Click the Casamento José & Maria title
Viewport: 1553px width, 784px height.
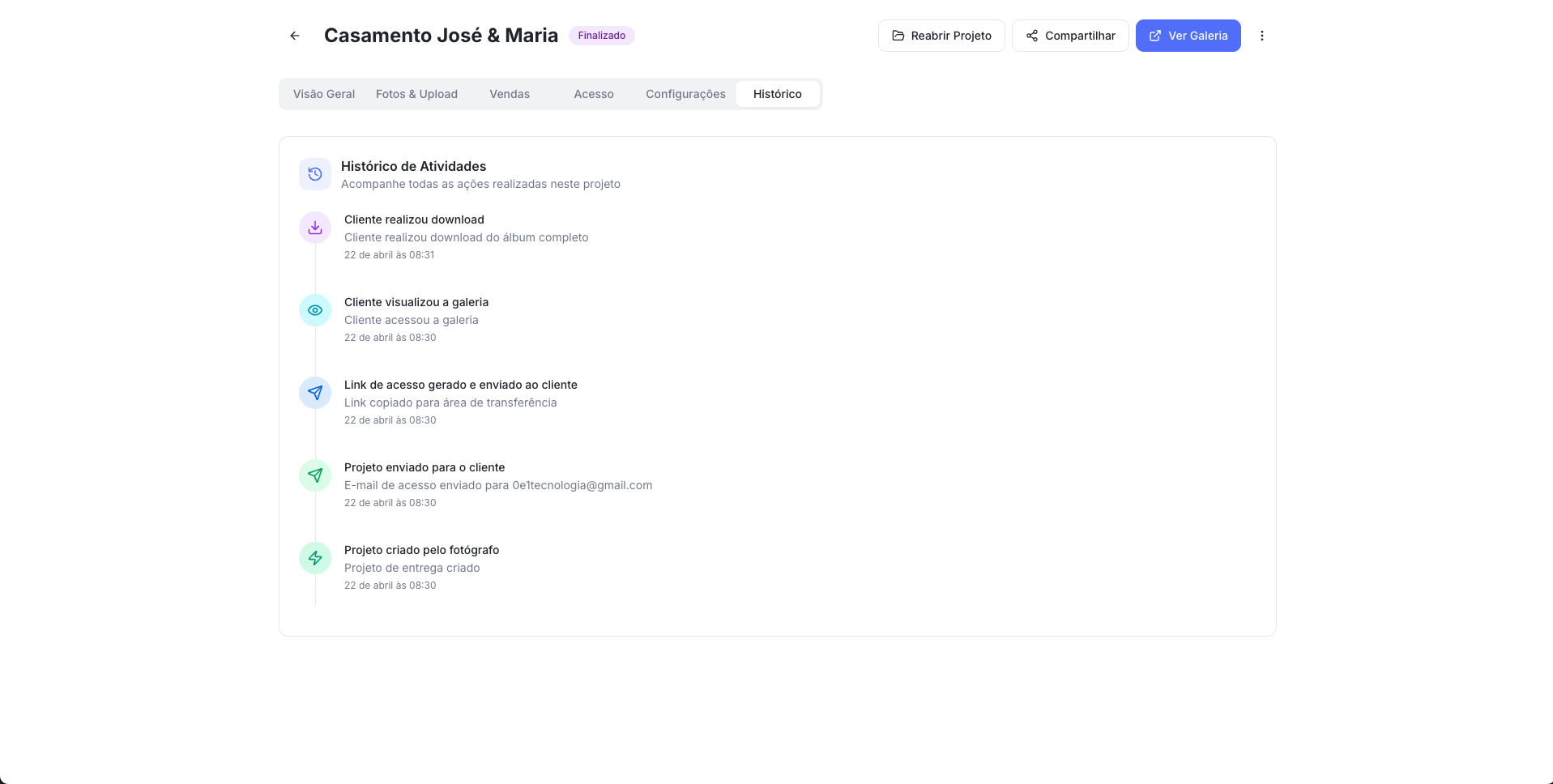click(441, 36)
